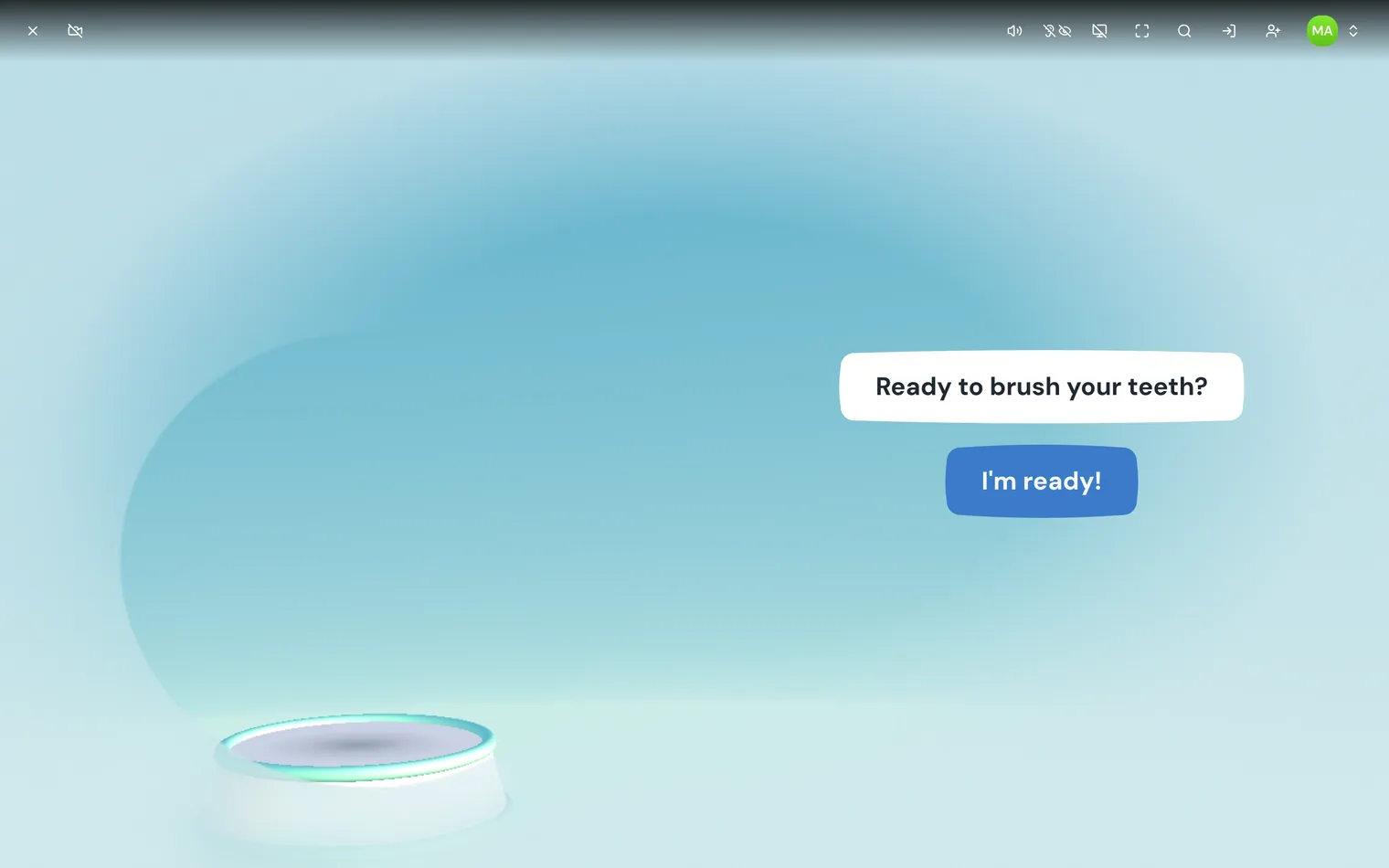Viewport: 1389px width, 868px height.
Task: Click the speaker volume icon
Action: coord(1014,31)
